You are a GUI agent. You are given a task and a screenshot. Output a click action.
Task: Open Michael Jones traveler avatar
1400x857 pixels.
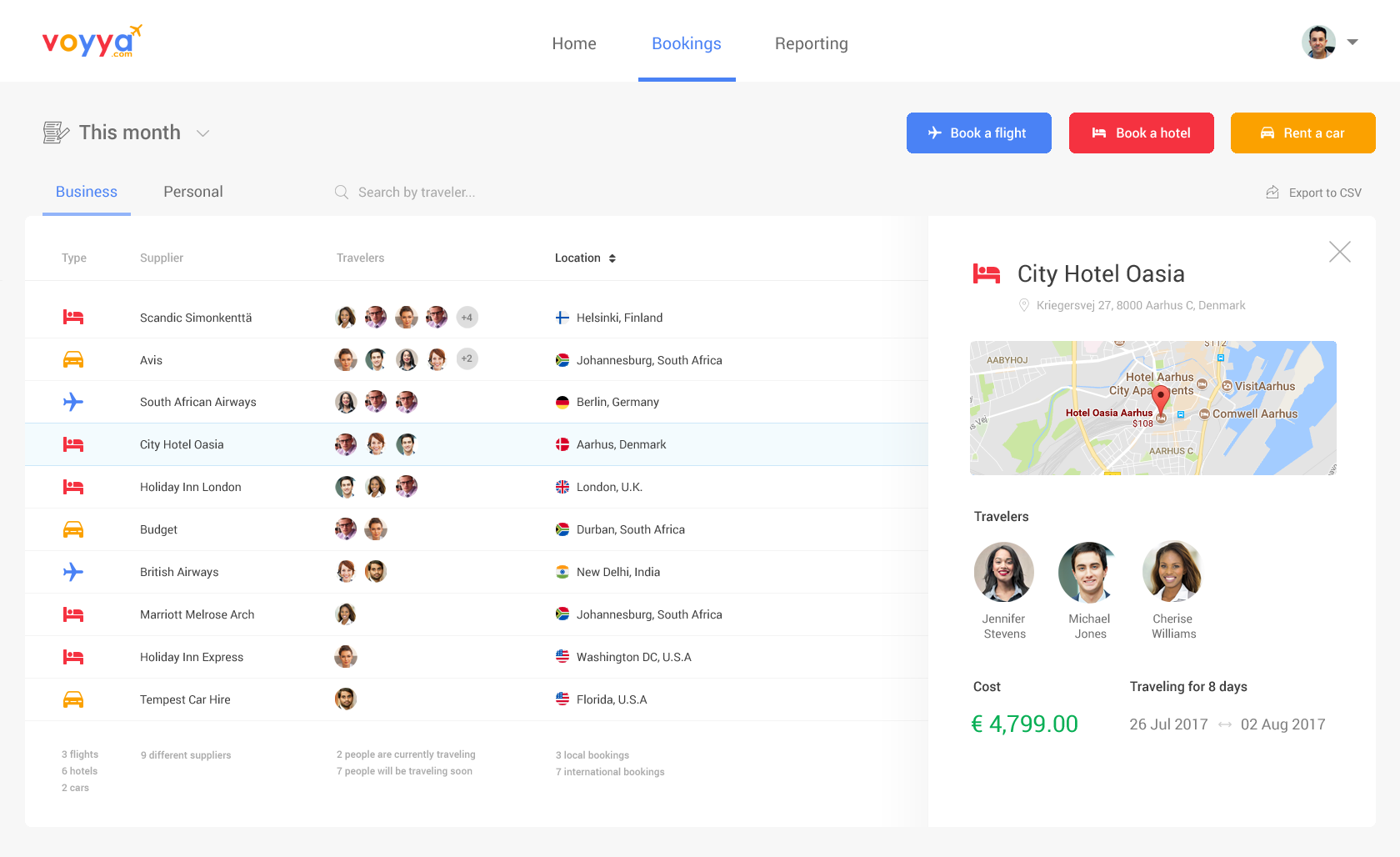click(1088, 572)
